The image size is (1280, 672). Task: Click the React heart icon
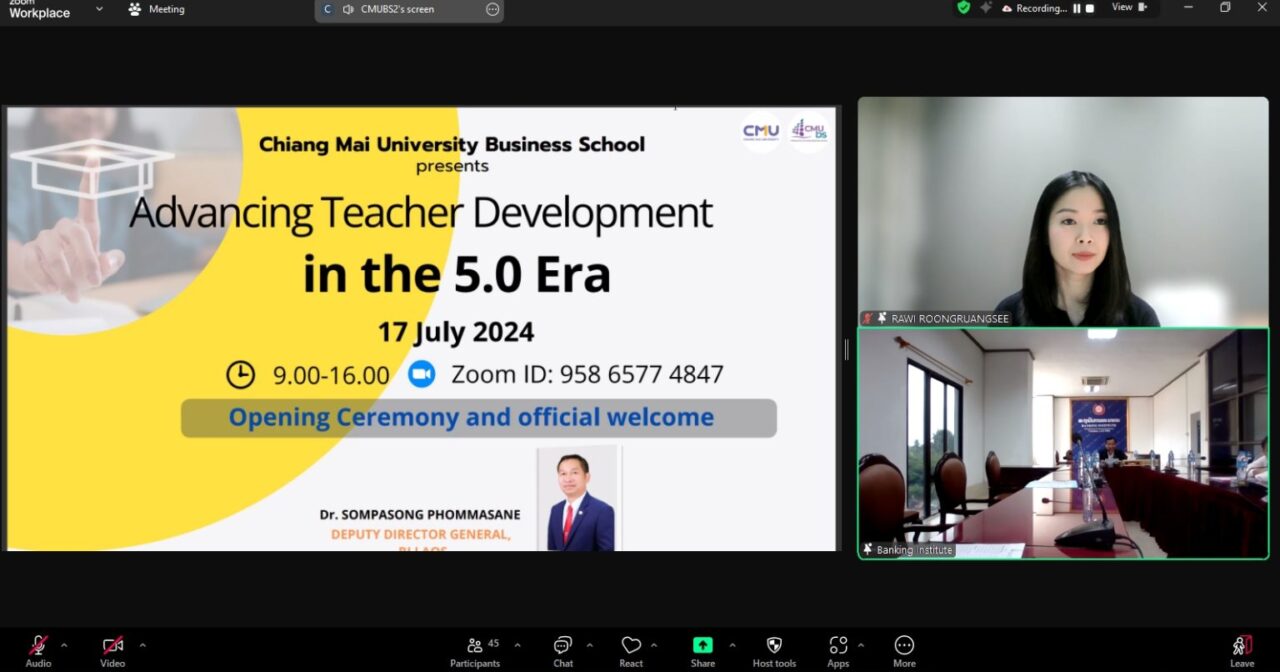point(631,647)
